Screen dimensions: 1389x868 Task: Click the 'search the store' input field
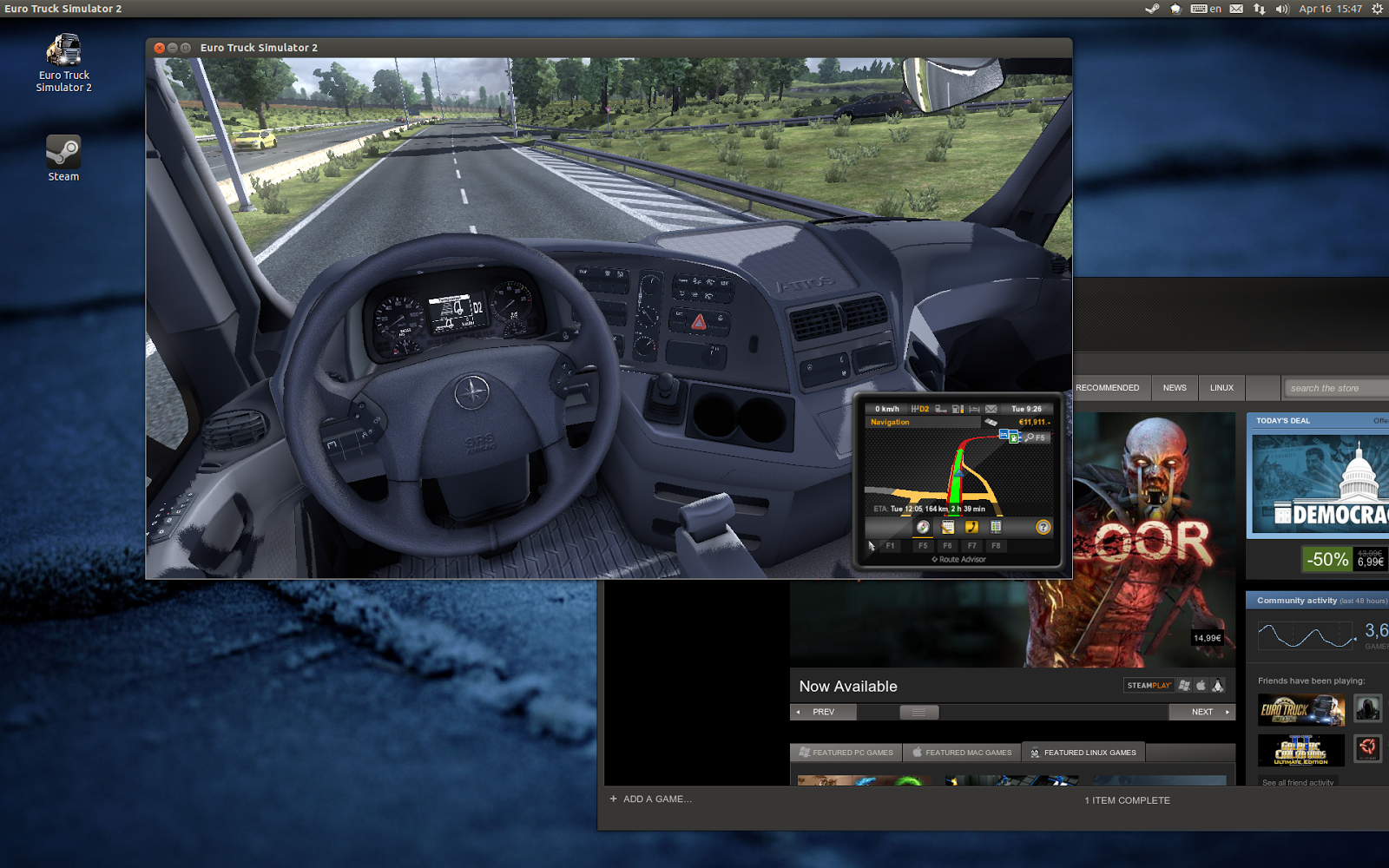1335,388
